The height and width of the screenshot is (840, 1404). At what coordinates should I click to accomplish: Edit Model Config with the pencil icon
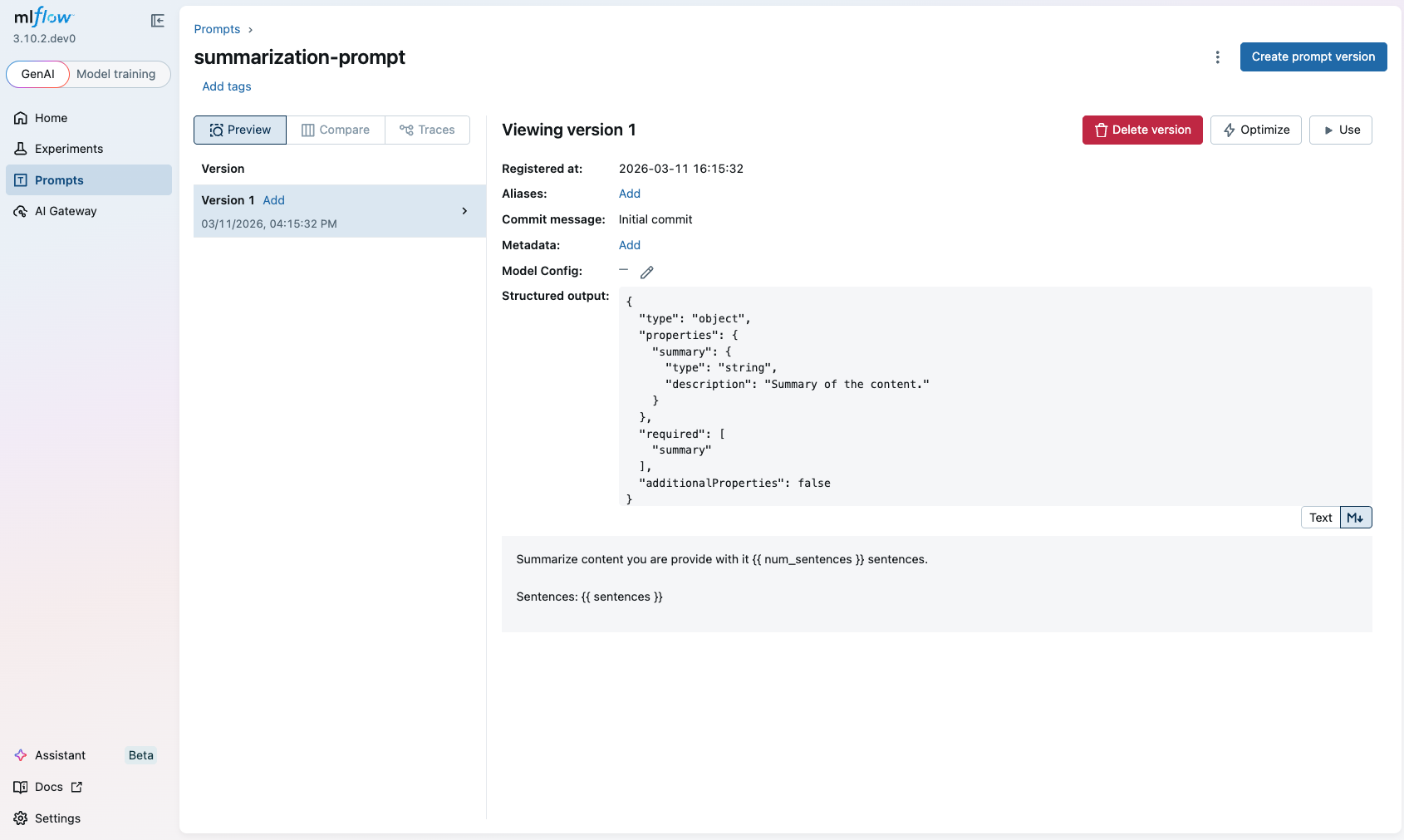[647, 272]
